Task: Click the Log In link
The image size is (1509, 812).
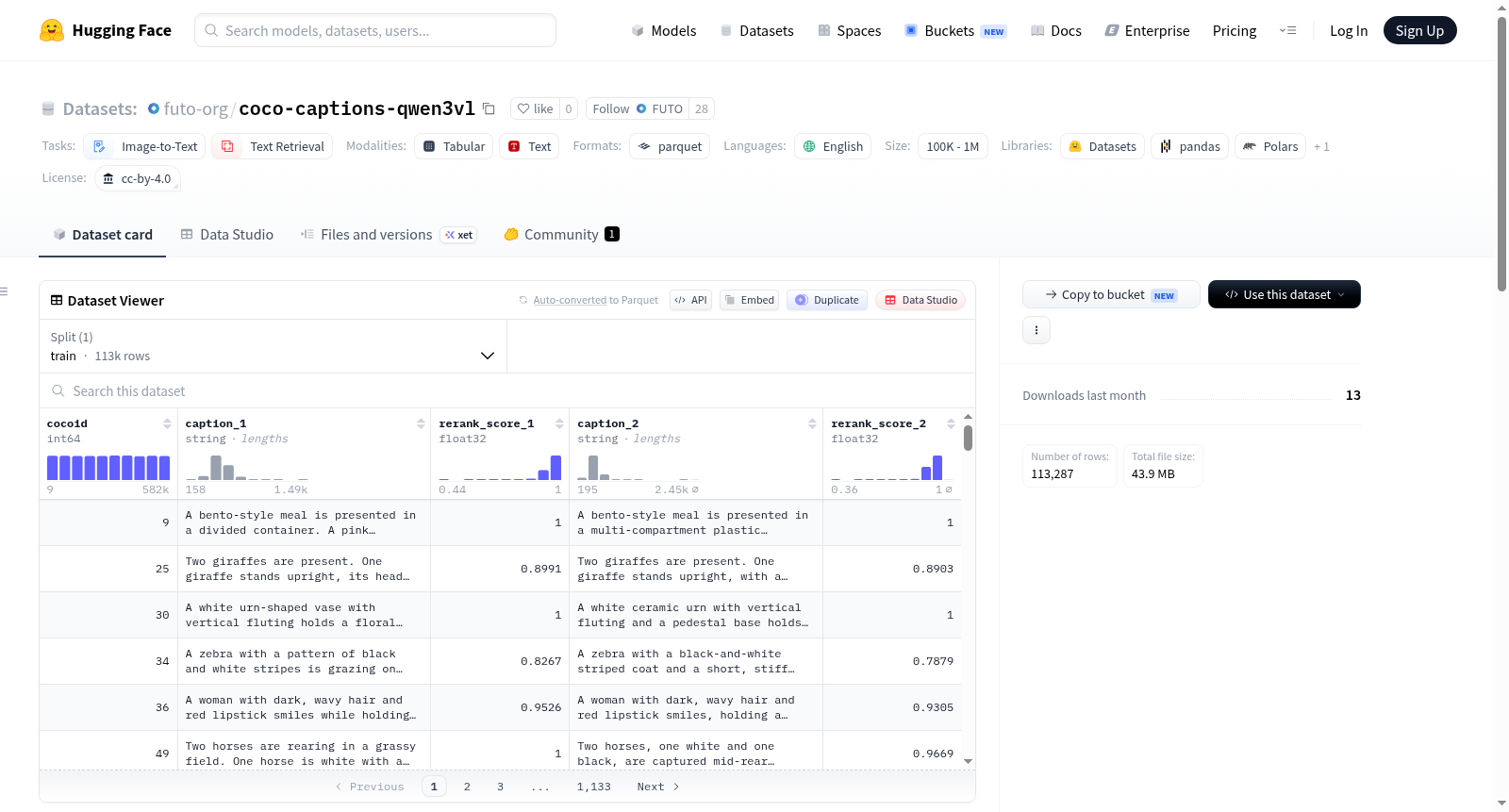Action: (x=1349, y=30)
